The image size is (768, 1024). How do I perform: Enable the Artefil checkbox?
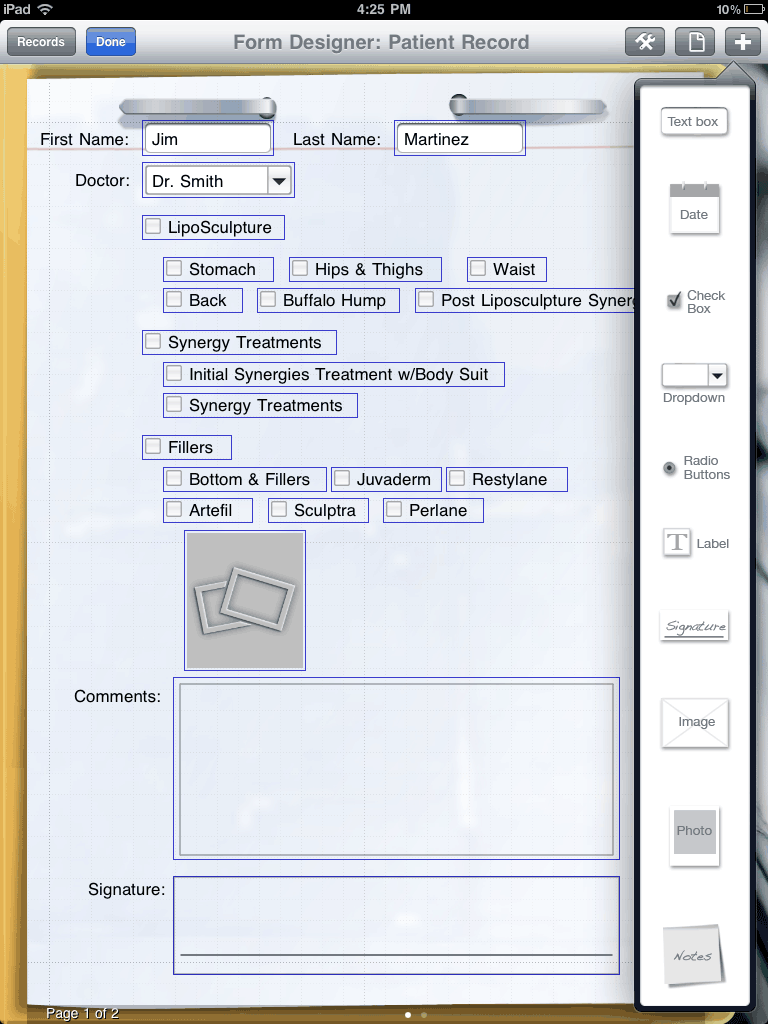[174, 509]
